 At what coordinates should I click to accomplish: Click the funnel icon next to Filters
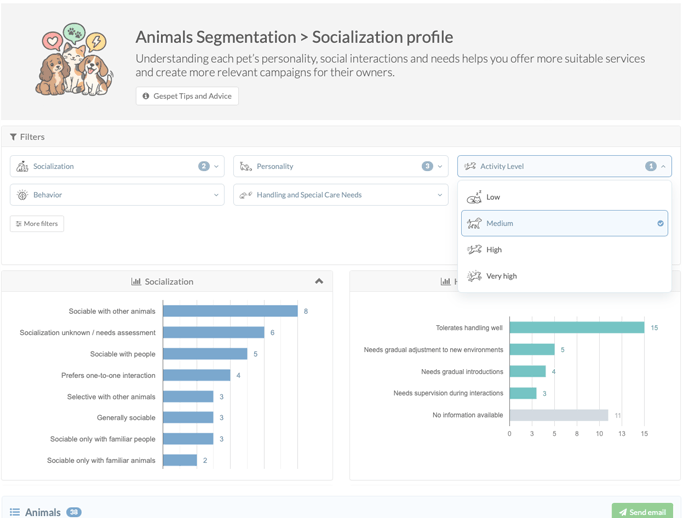(13, 137)
